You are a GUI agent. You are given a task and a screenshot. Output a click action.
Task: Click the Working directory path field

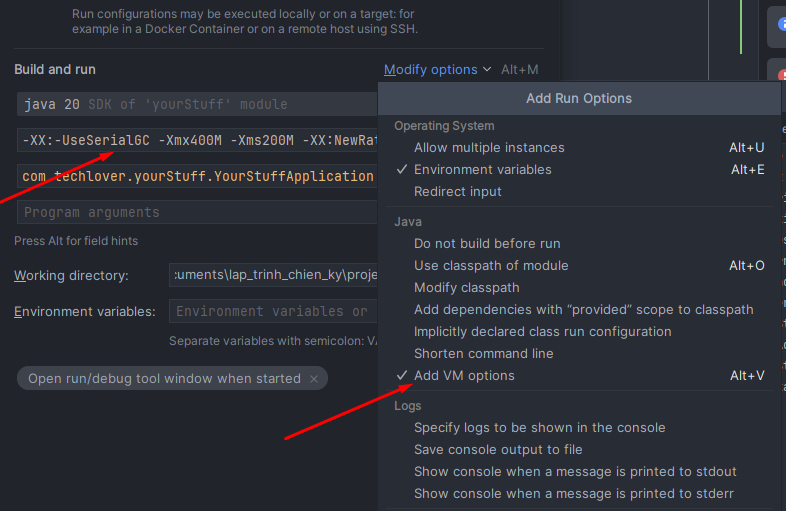(273, 275)
